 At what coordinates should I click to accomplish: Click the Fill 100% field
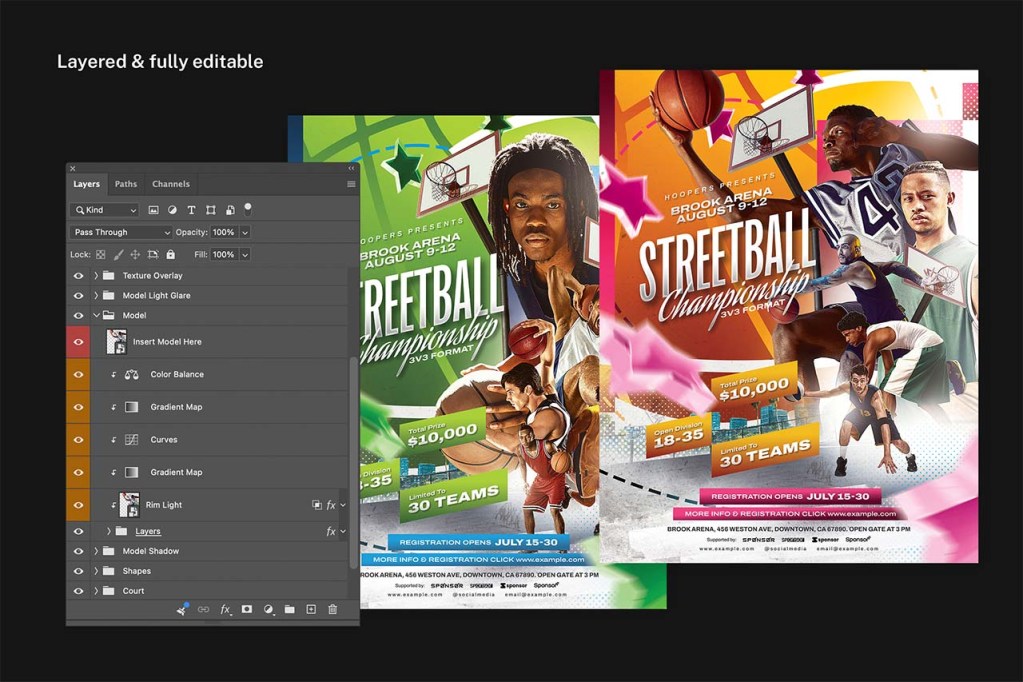tap(224, 255)
